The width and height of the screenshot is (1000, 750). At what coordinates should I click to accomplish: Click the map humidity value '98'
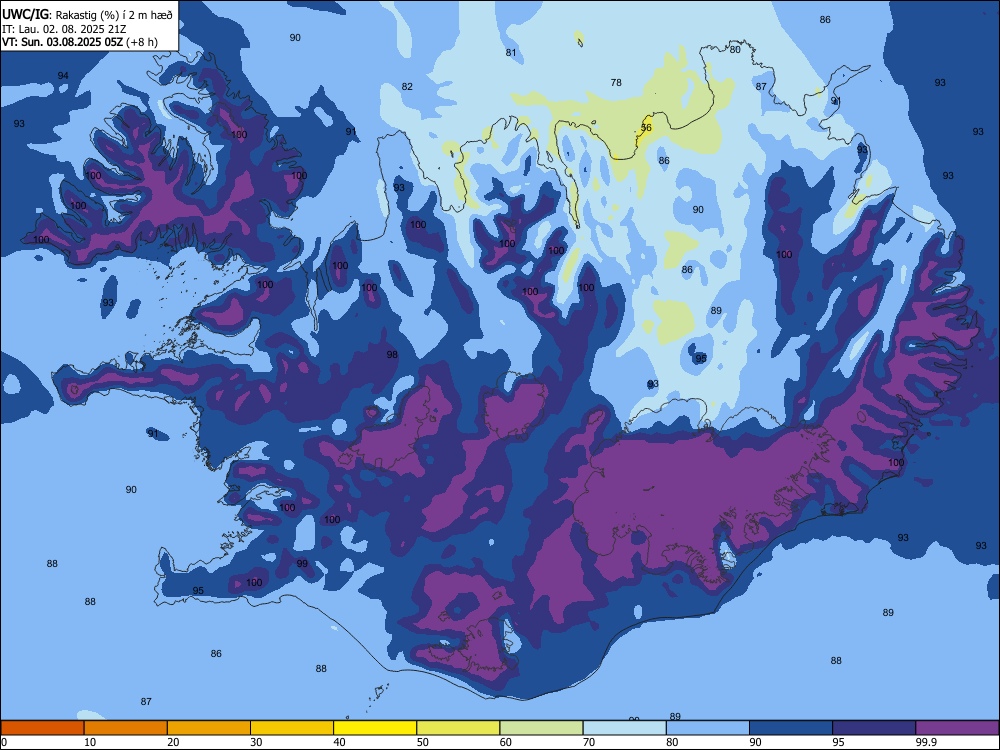click(x=392, y=355)
